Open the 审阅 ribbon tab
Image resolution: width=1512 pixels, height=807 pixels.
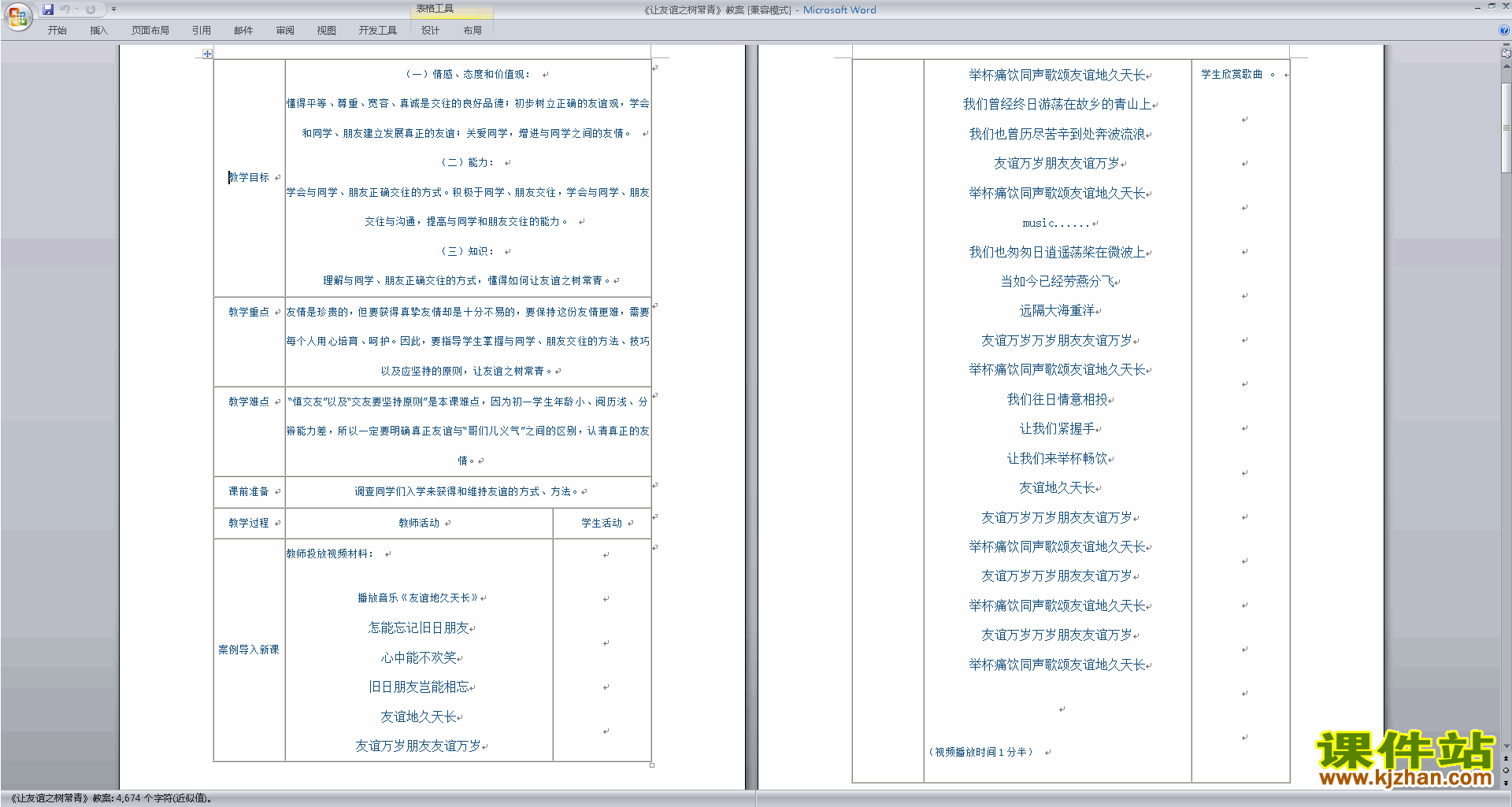click(285, 30)
